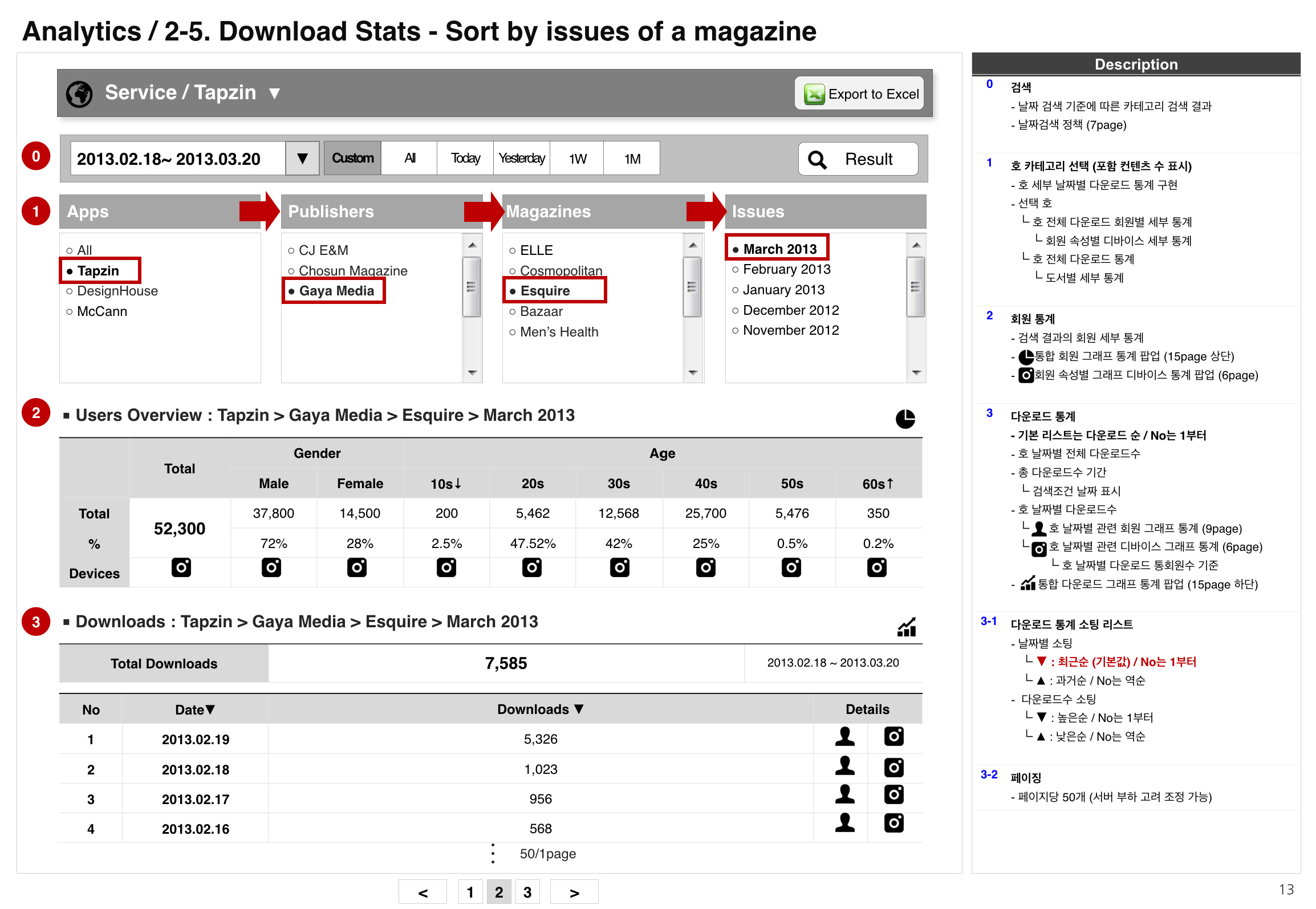Go to page 1 of results

click(x=470, y=892)
